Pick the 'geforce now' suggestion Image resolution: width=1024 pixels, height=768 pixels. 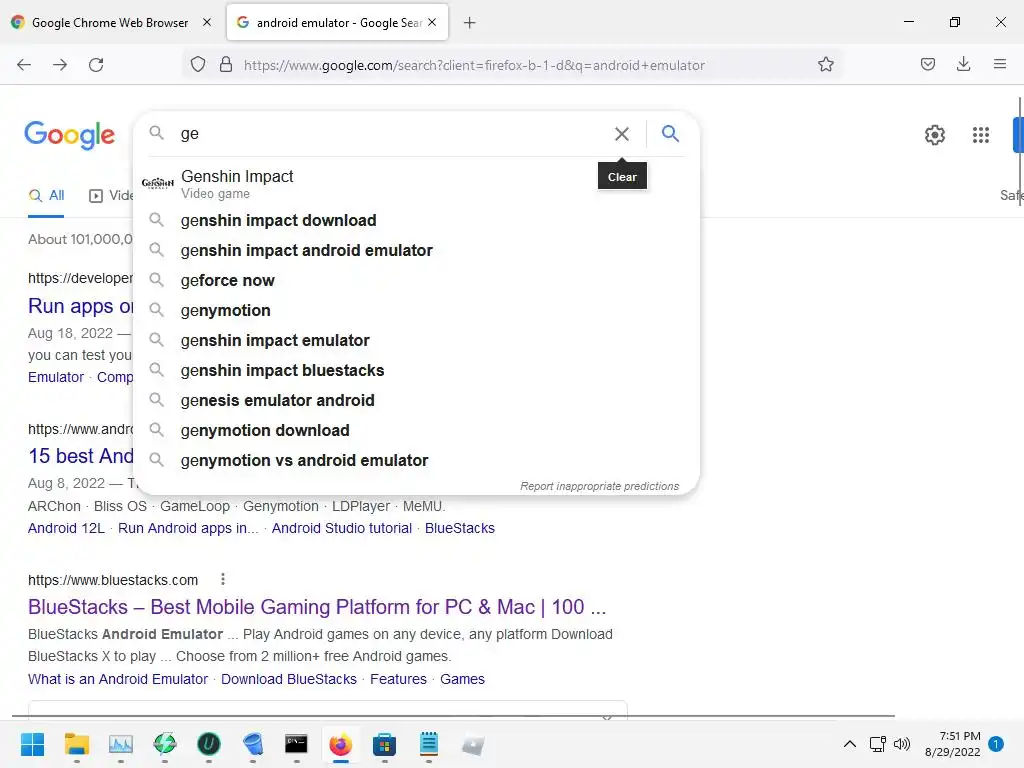tap(416, 280)
